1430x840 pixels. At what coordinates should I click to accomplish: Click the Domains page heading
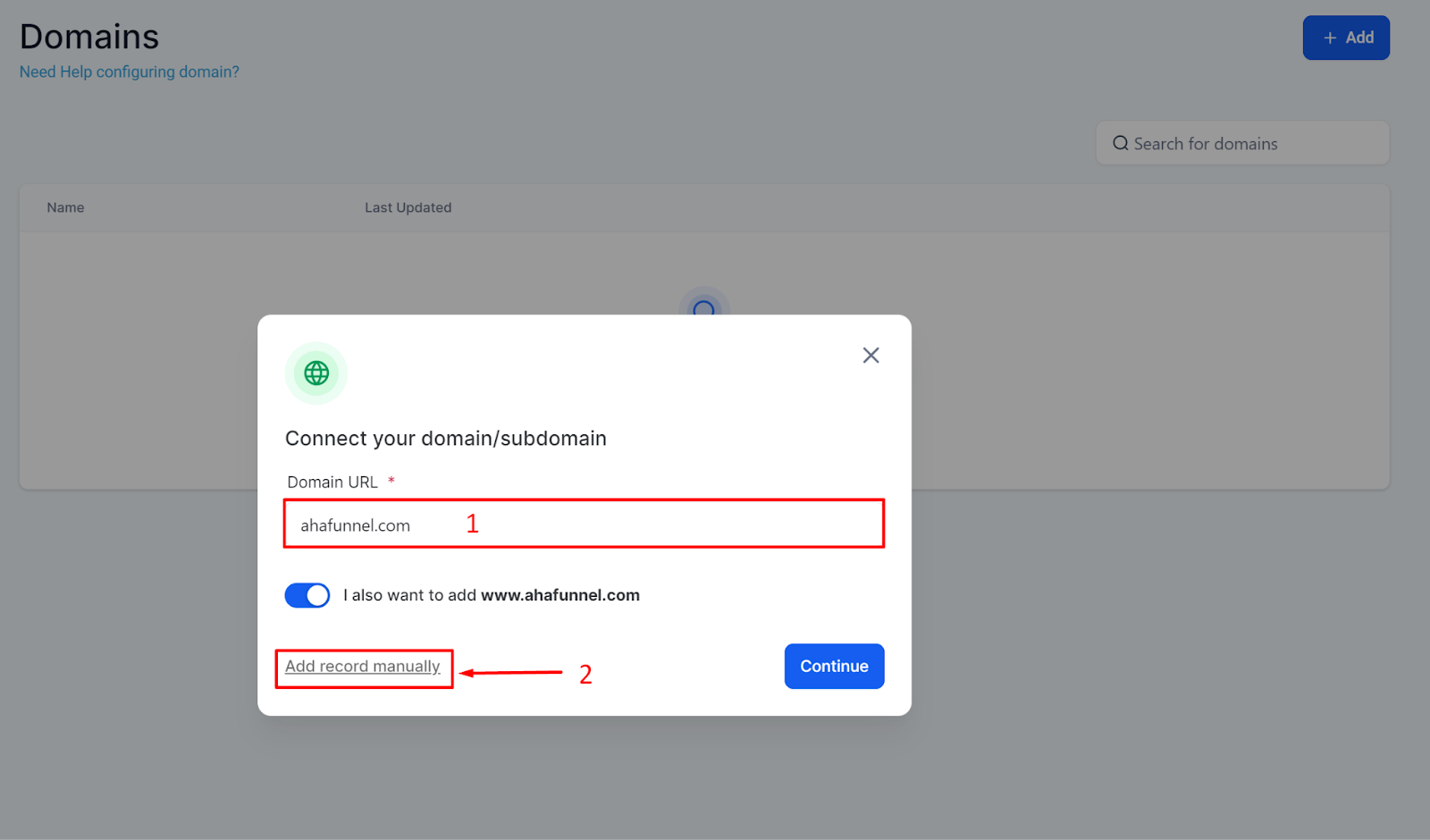89,38
